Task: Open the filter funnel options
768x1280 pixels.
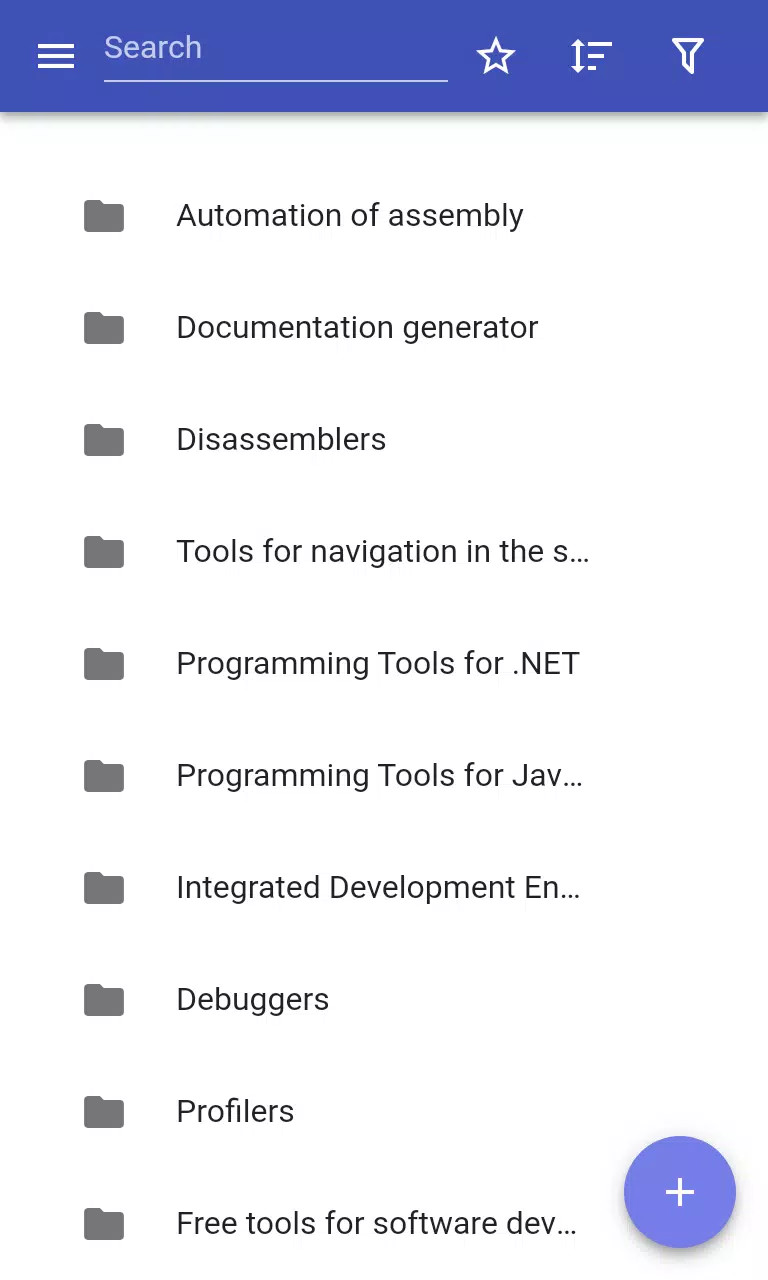Action: [x=688, y=57]
